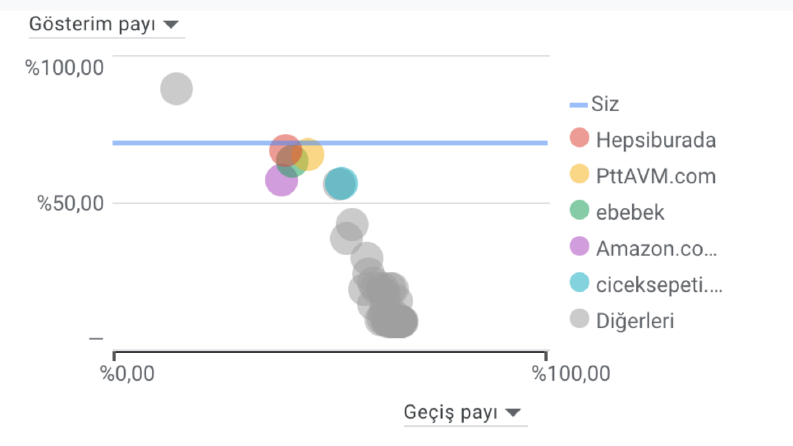
Task: Select the PttAVM.com legend label
Action: click(655, 176)
